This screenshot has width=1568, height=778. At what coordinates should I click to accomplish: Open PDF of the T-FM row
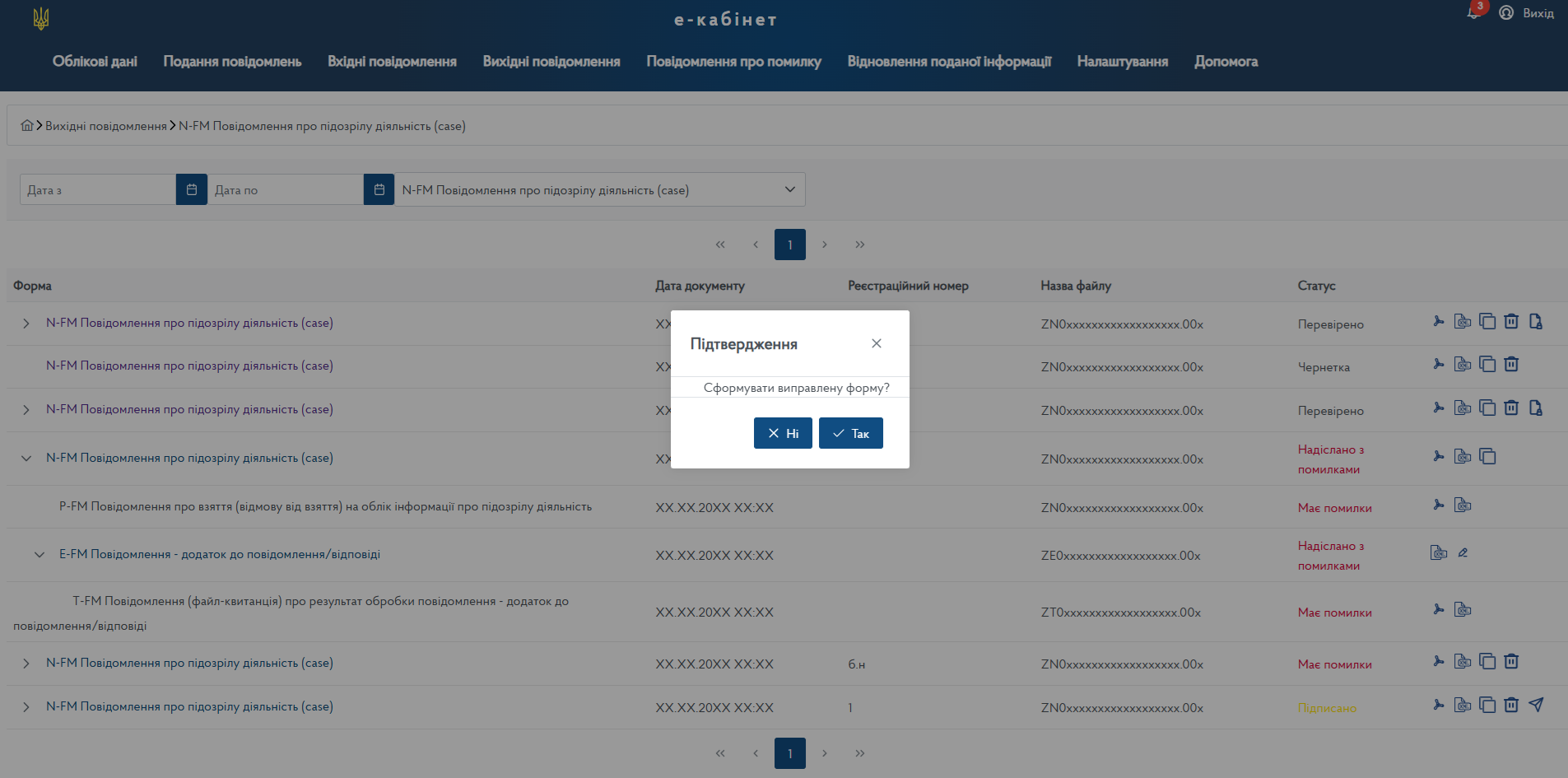[1439, 609]
